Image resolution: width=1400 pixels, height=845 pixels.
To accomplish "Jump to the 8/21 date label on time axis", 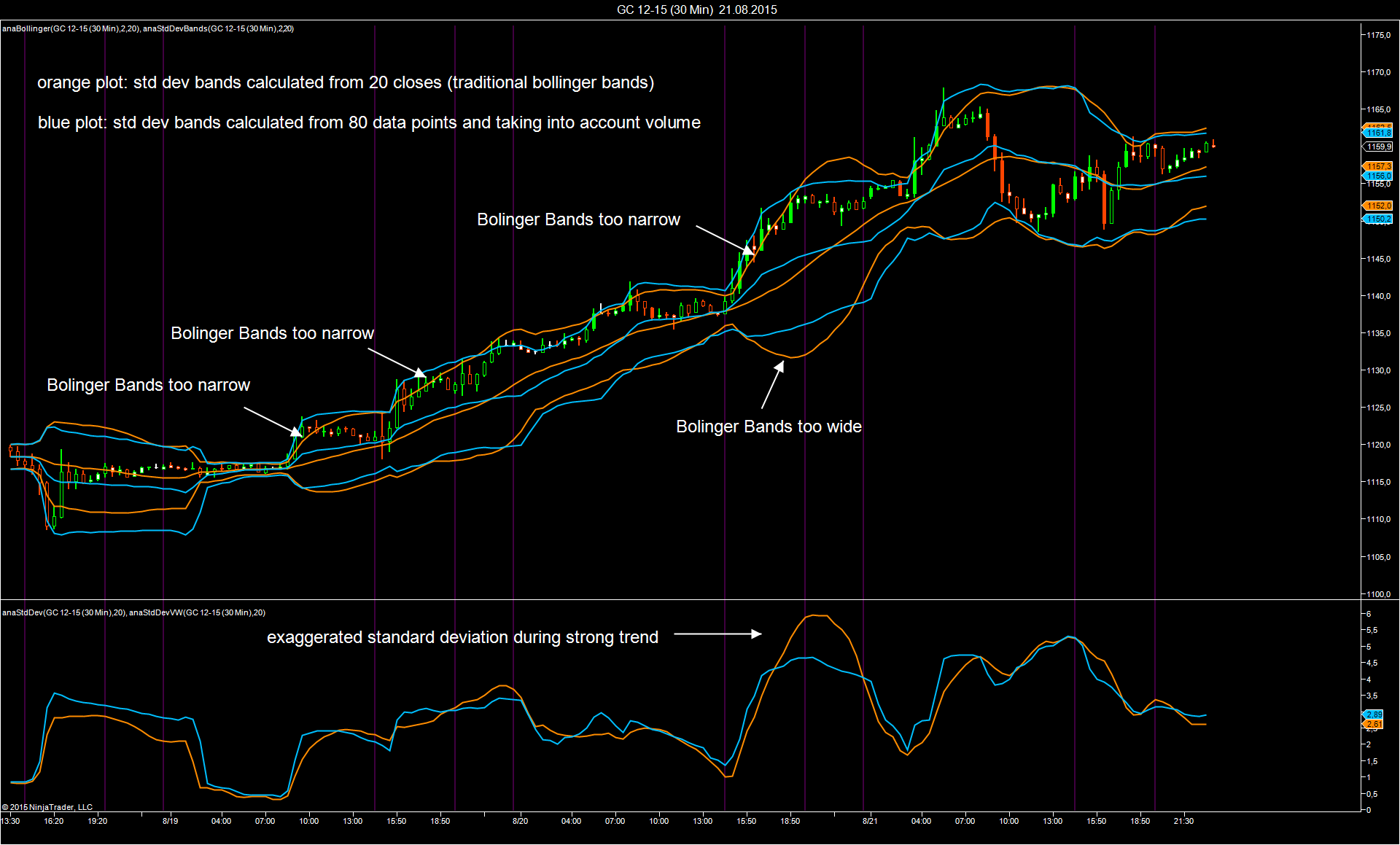I will click(871, 821).
